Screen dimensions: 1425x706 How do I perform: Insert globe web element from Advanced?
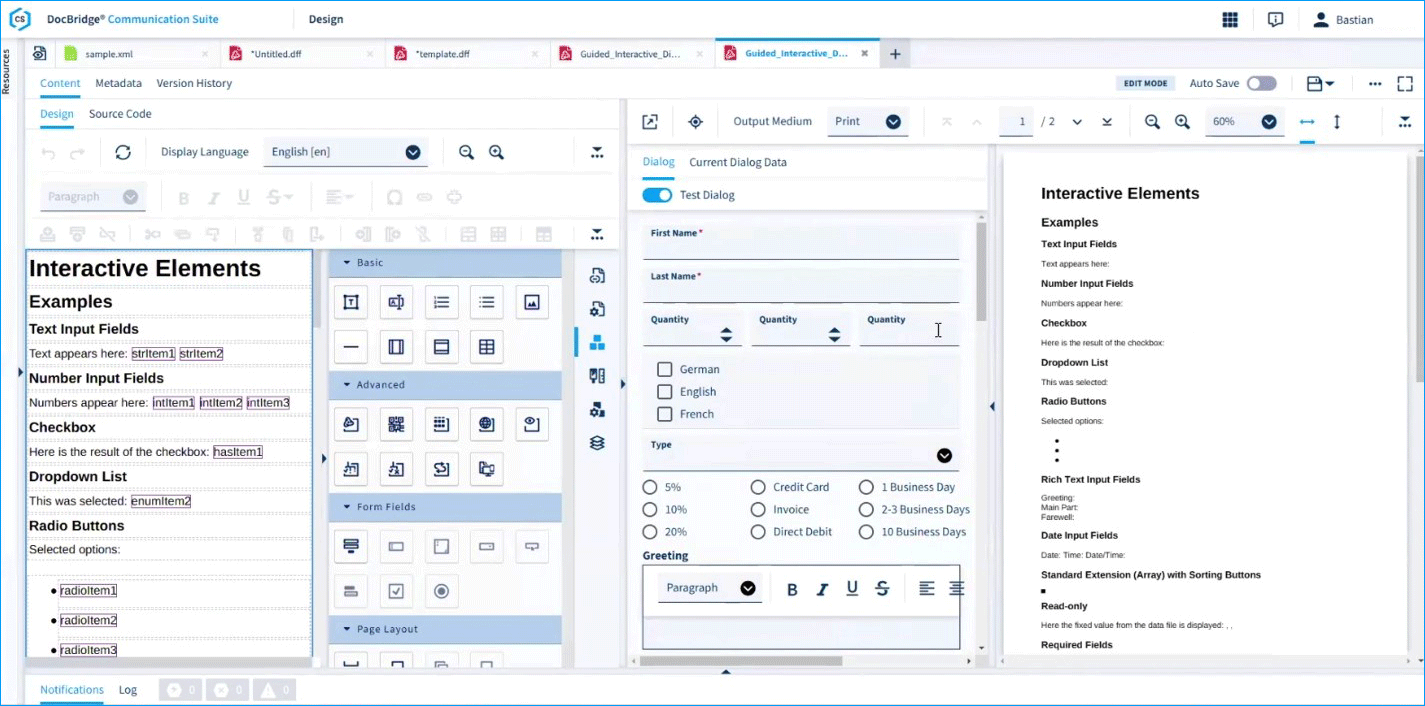point(486,424)
